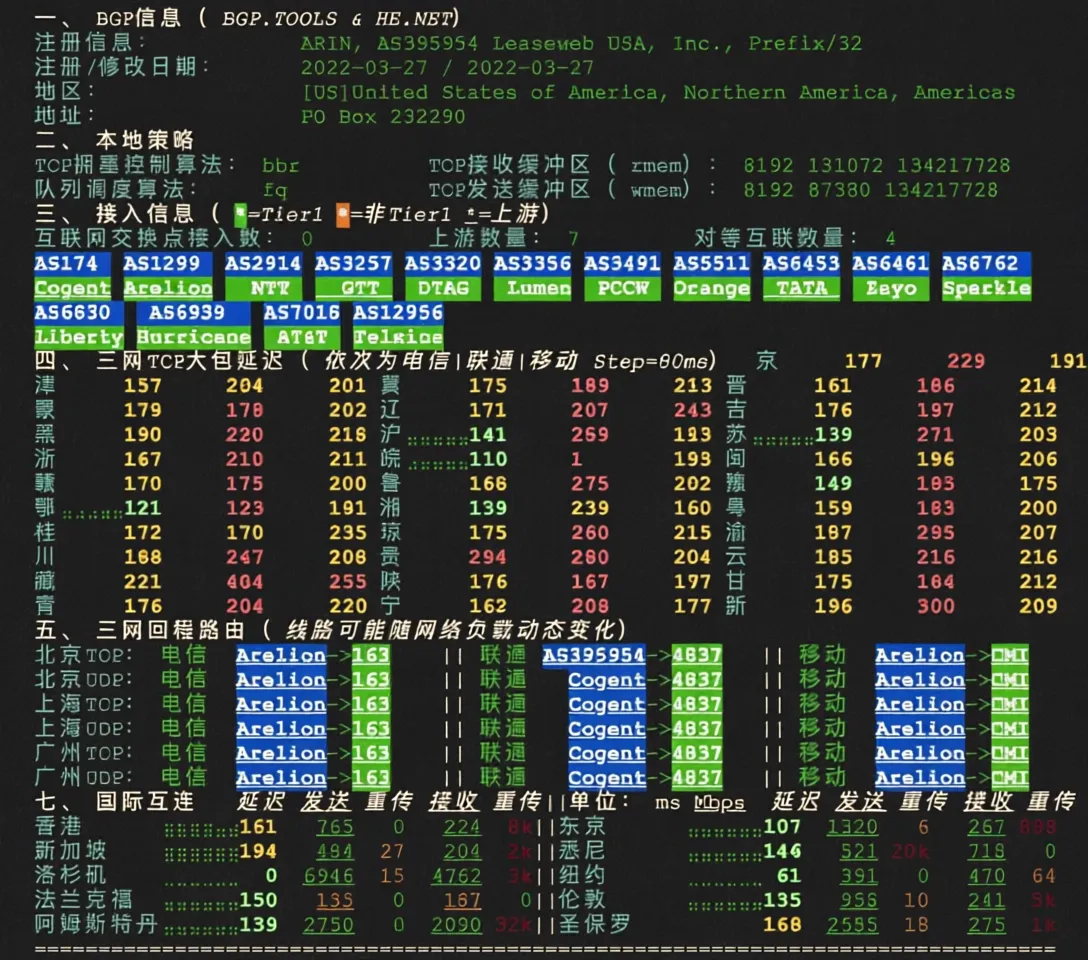Click 圣保罗 send speed 2555
Screen dimensions: 1088x960
852,925
